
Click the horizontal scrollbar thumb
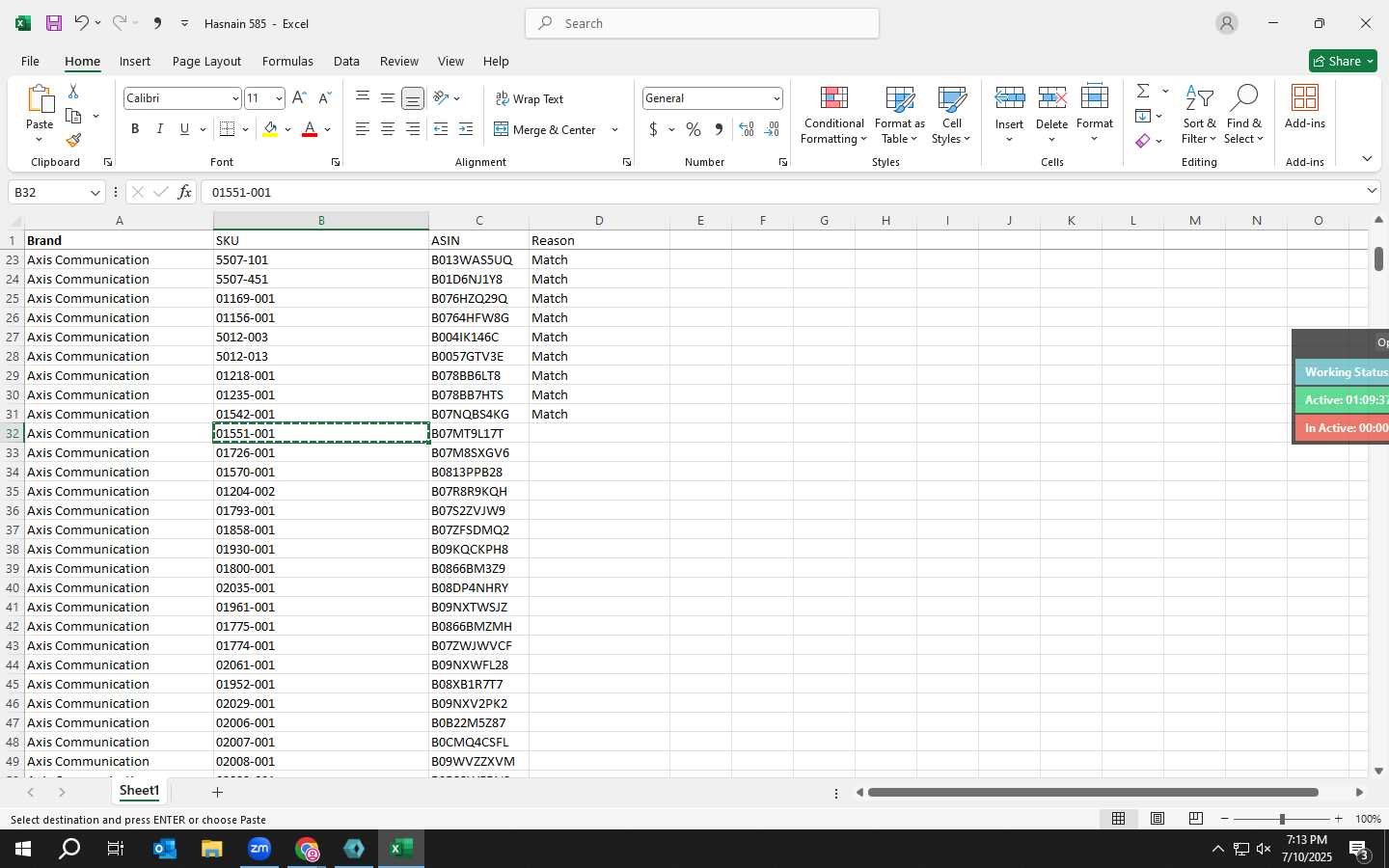[1093, 792]
